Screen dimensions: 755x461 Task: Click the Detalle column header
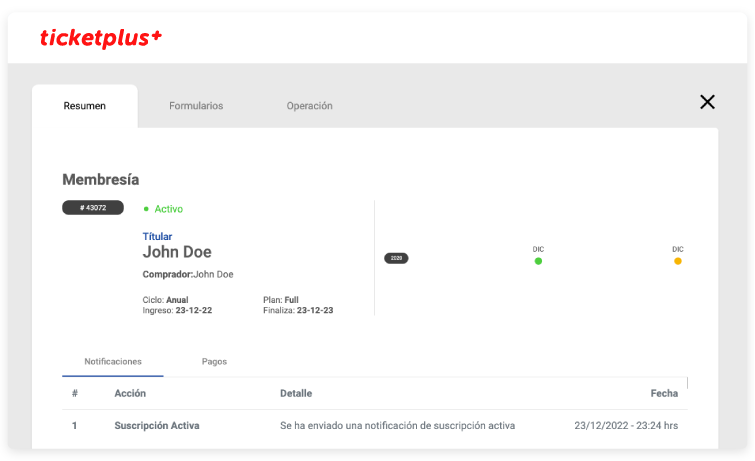(x=296, y=393)
